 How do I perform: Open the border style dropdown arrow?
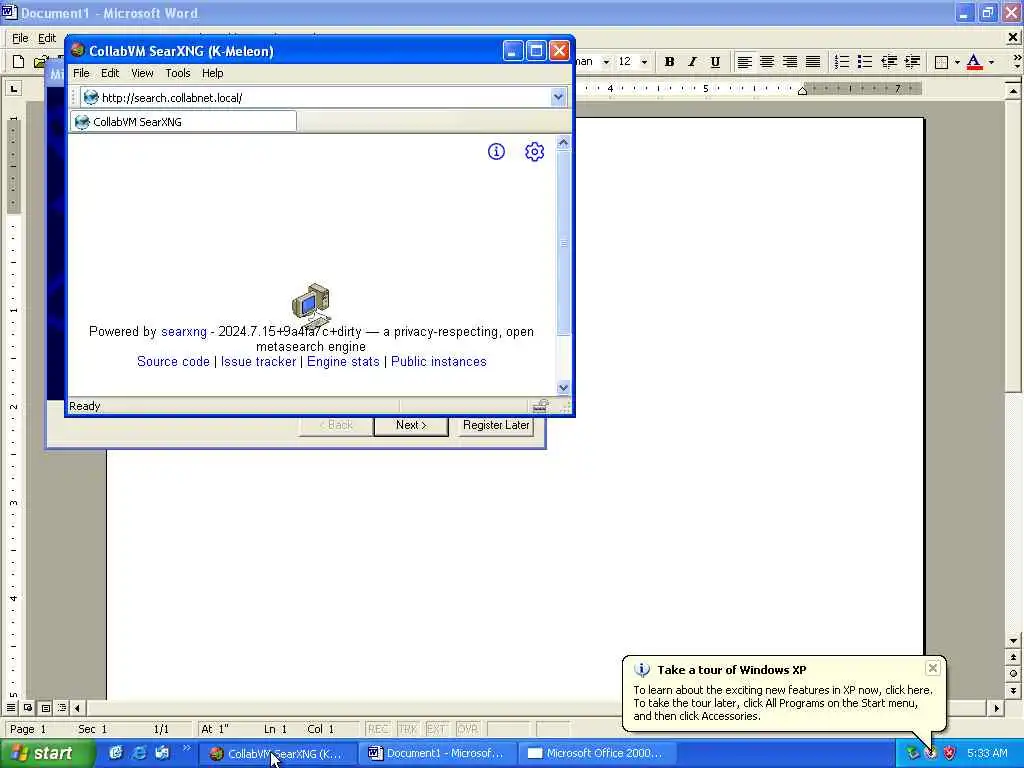[x=957, y=62]
